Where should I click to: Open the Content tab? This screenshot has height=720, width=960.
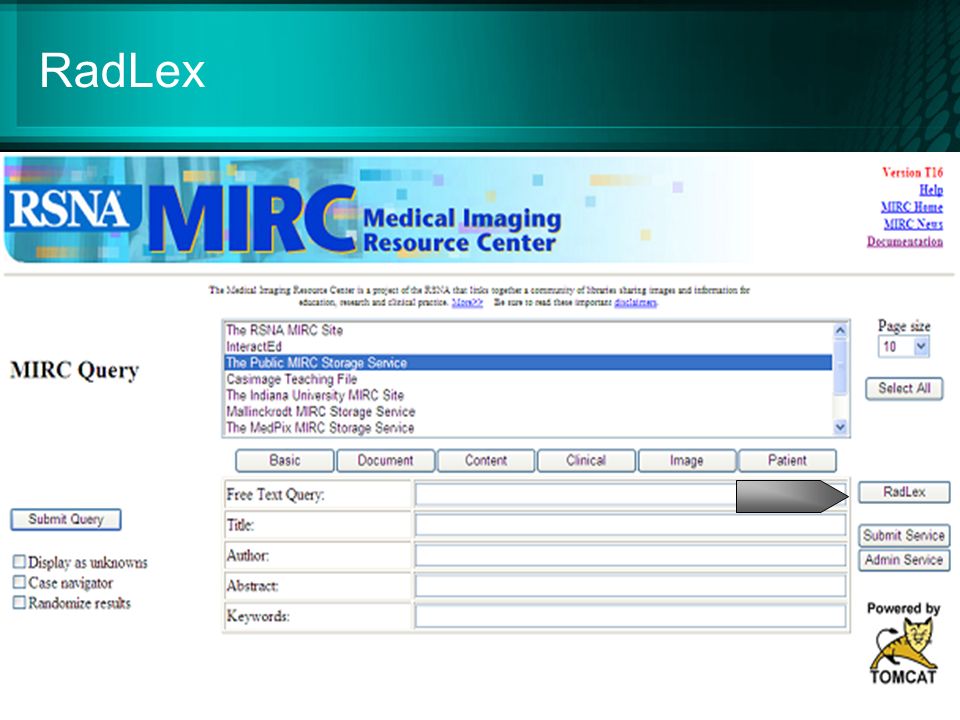[x=486, y=460]
